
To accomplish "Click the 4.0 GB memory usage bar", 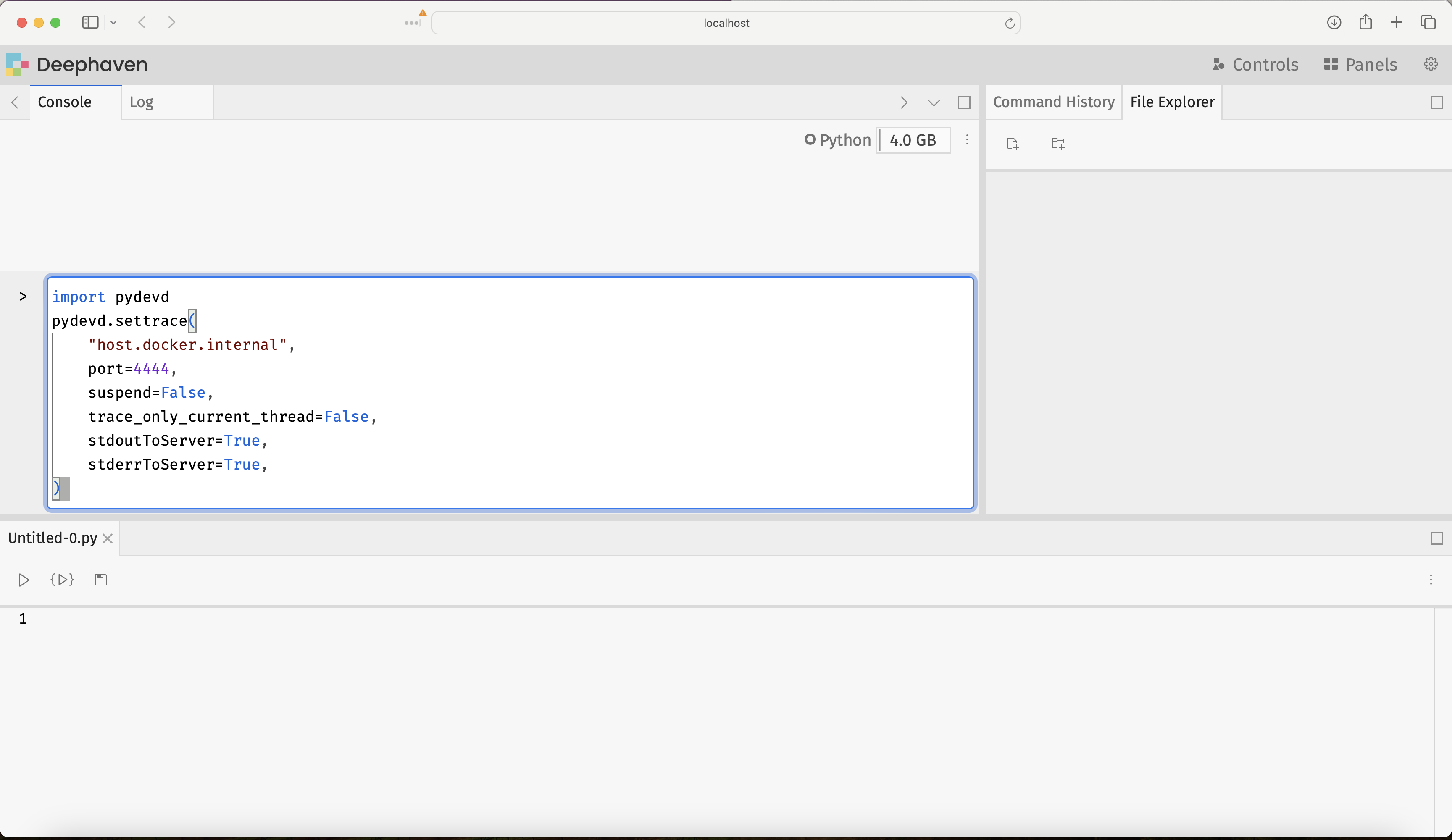I will tap(913, 140).
